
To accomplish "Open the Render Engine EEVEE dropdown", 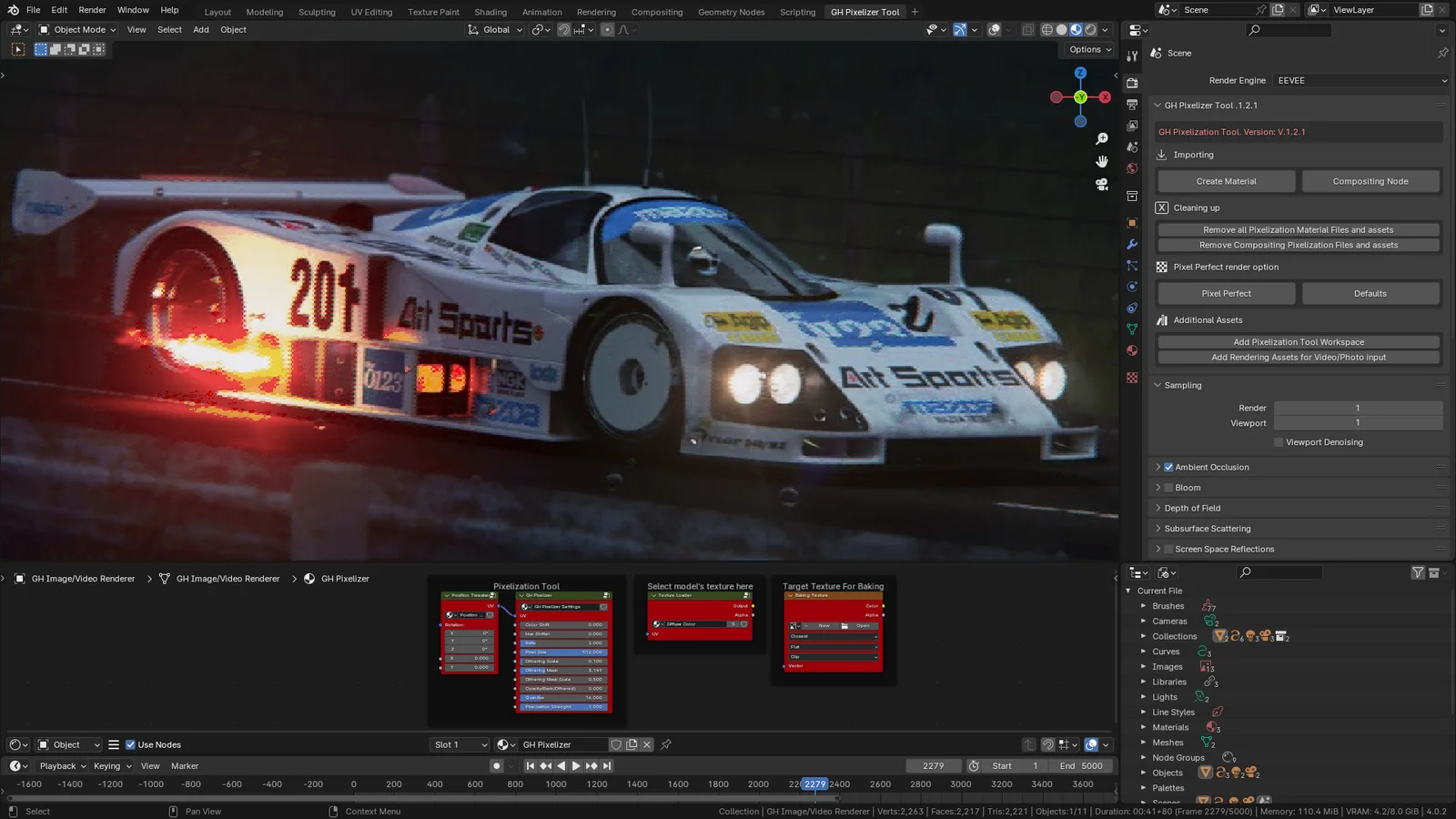I will (1360, 80).
